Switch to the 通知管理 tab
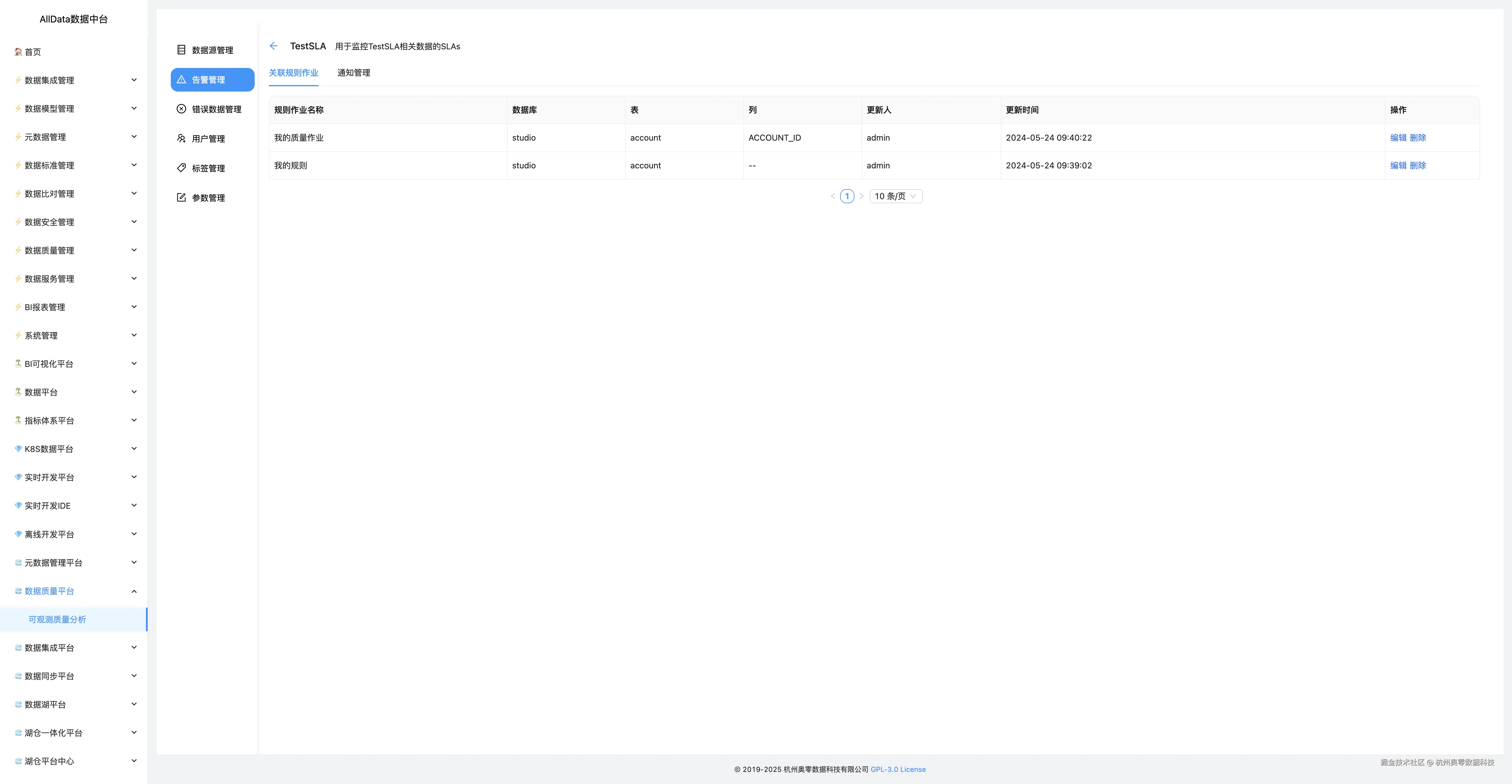Viewport: 1512px width, 784px height. coord(353,73)
